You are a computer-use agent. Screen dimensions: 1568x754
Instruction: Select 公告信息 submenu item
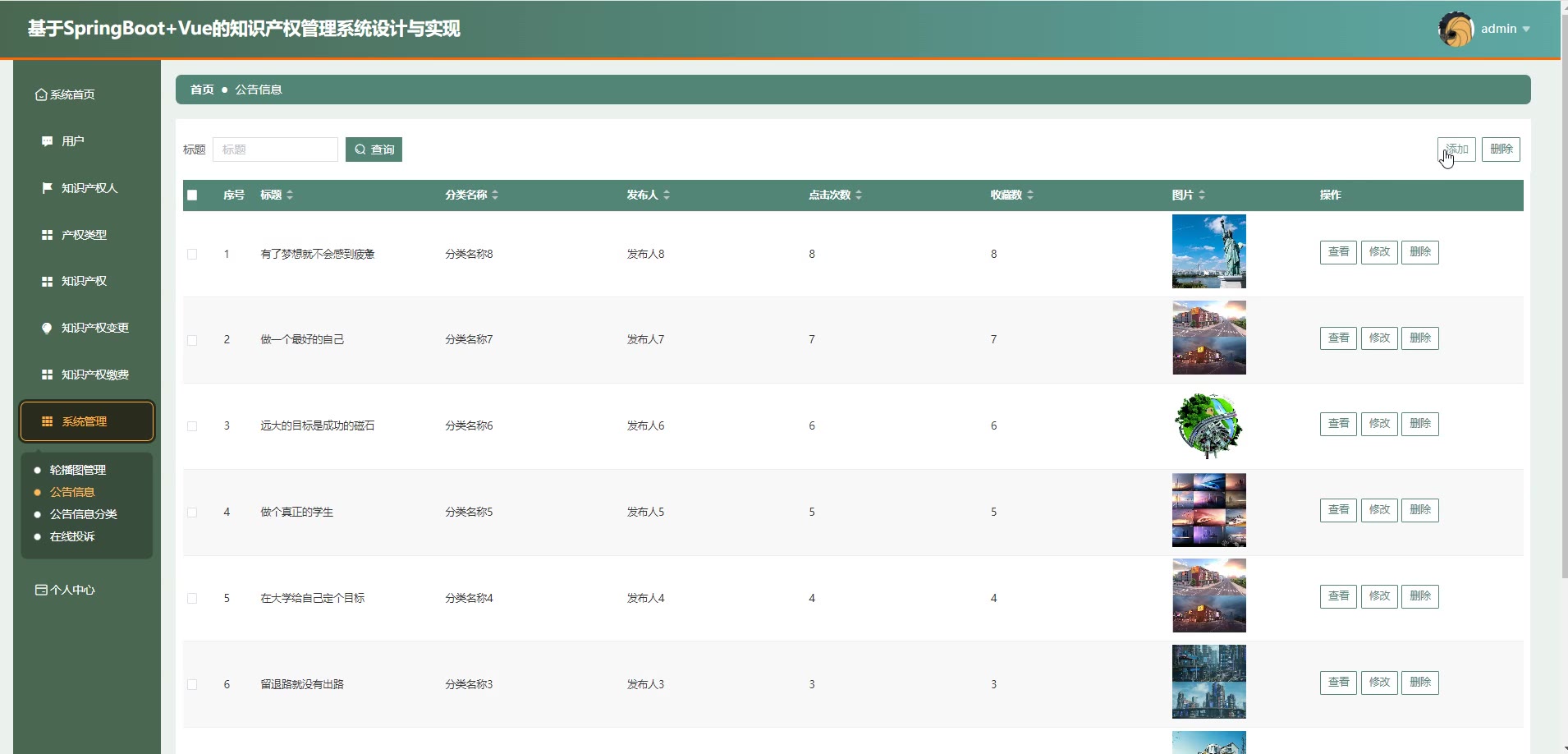click(72, 492)
